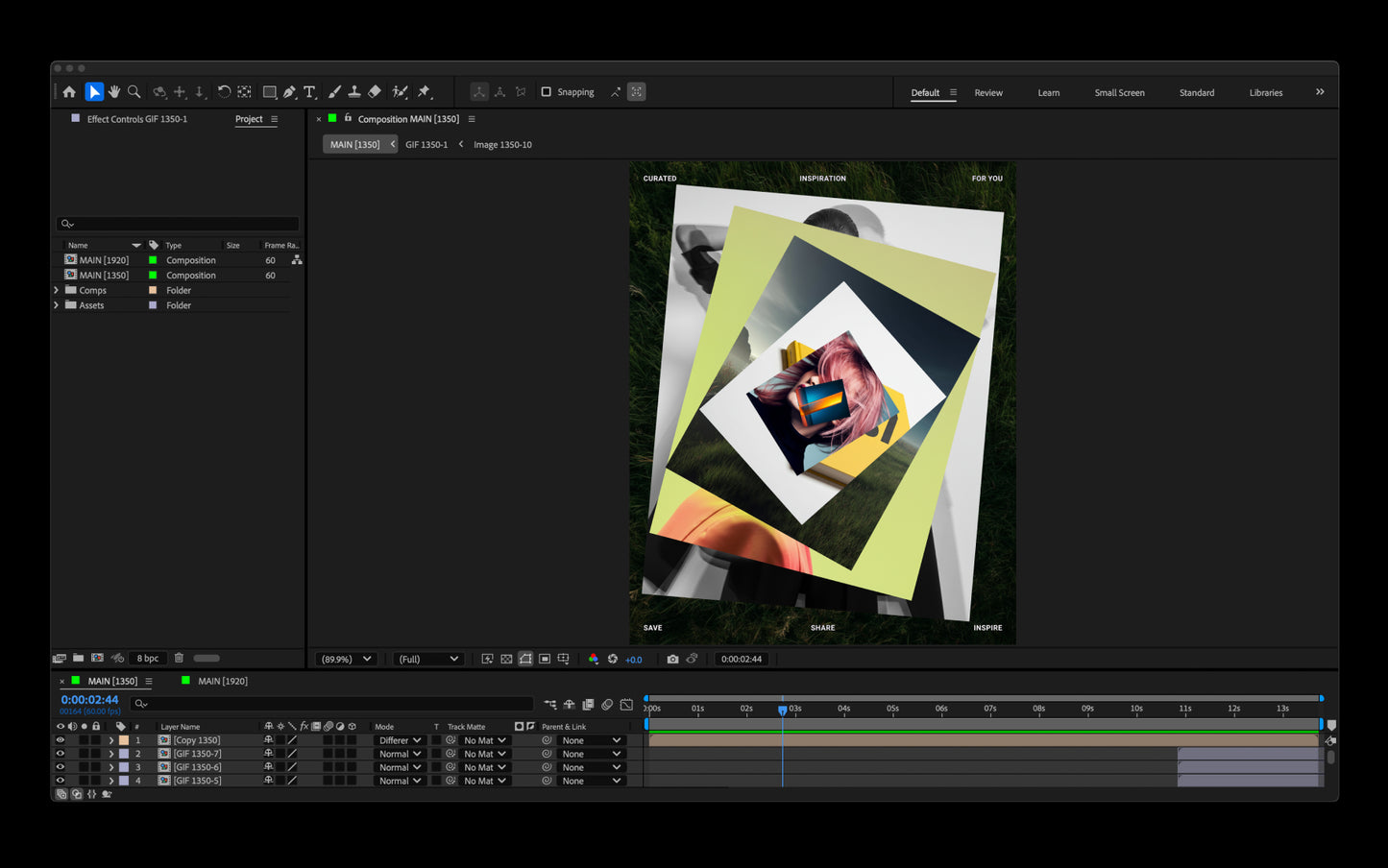The image size is (1388, 868).
Task: Select the Selection arrow tool
Action: (x=94, y=92)
